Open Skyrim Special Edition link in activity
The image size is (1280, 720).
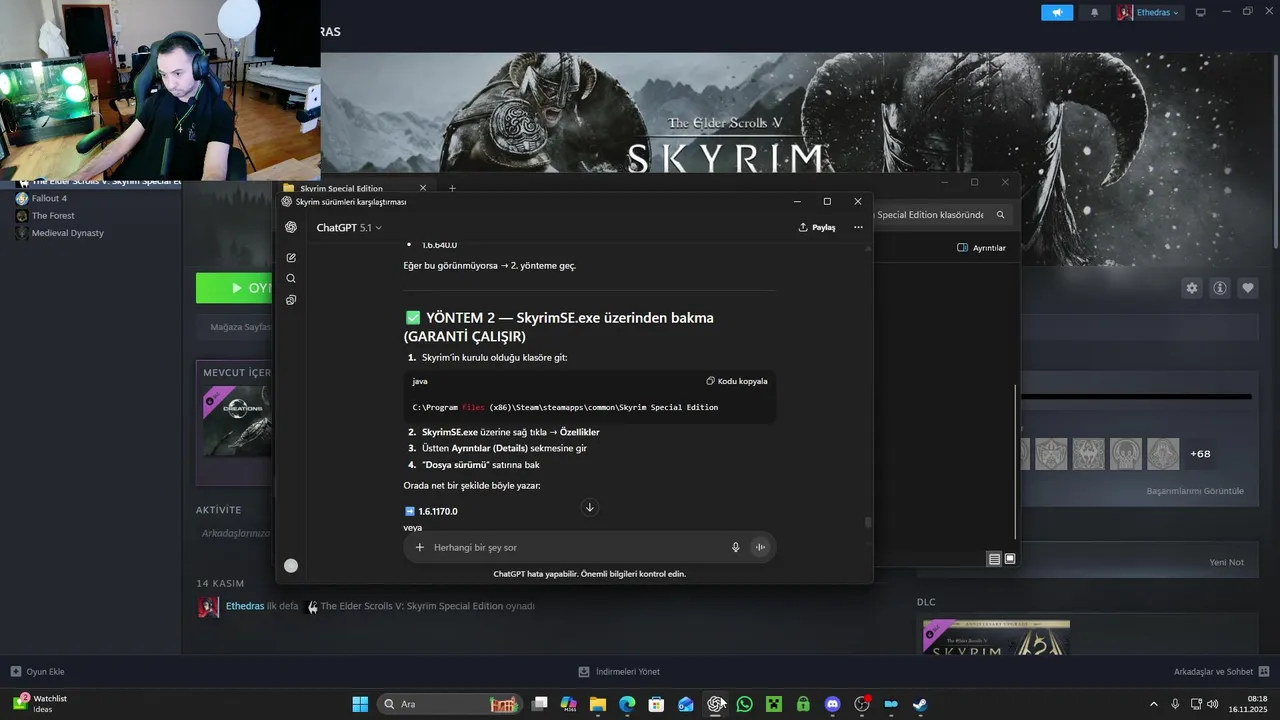point(411,606)
